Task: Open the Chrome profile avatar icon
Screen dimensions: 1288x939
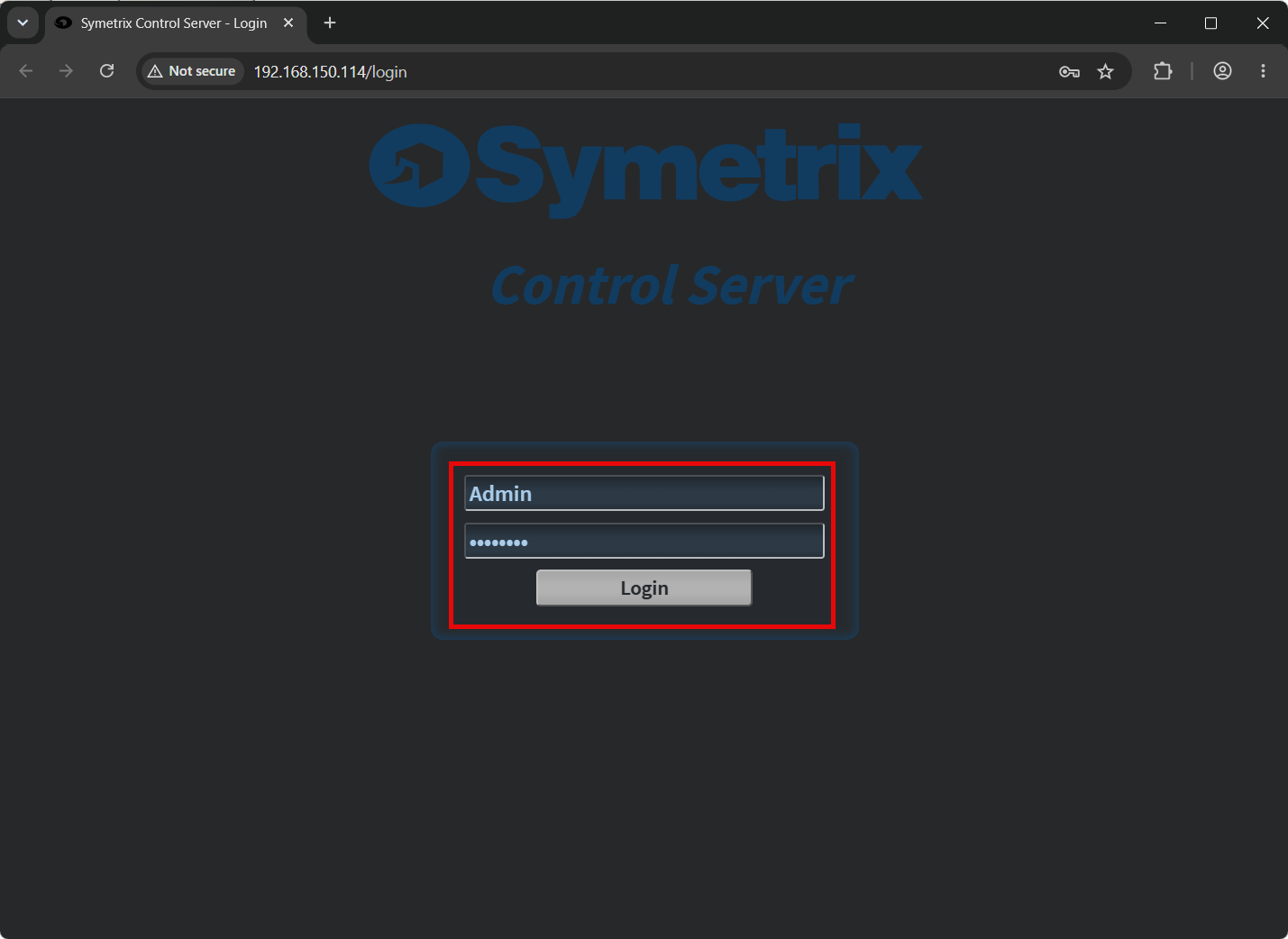Action: click(x=1222, y=71)
